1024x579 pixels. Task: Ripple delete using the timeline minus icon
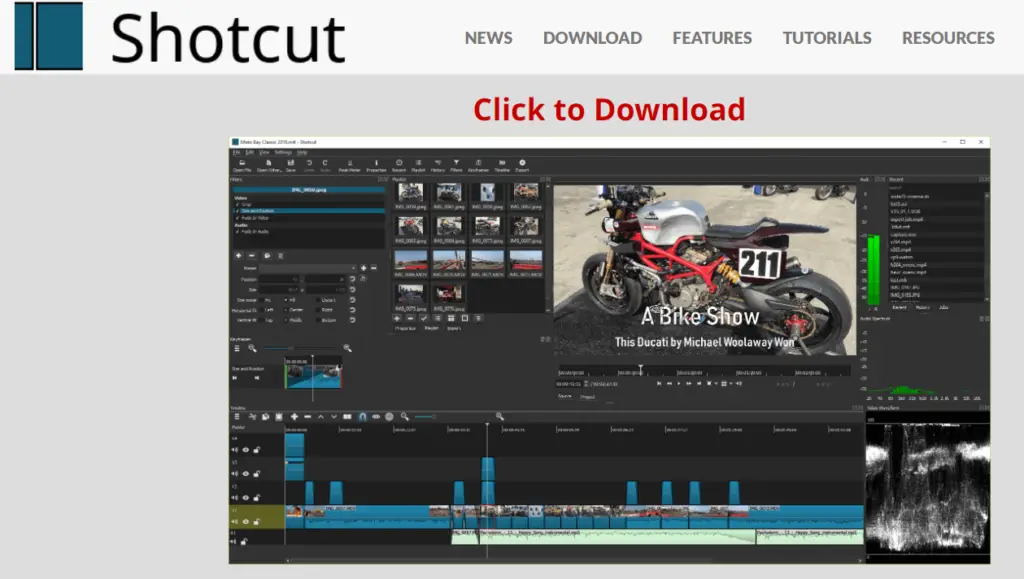coord(308,416)
